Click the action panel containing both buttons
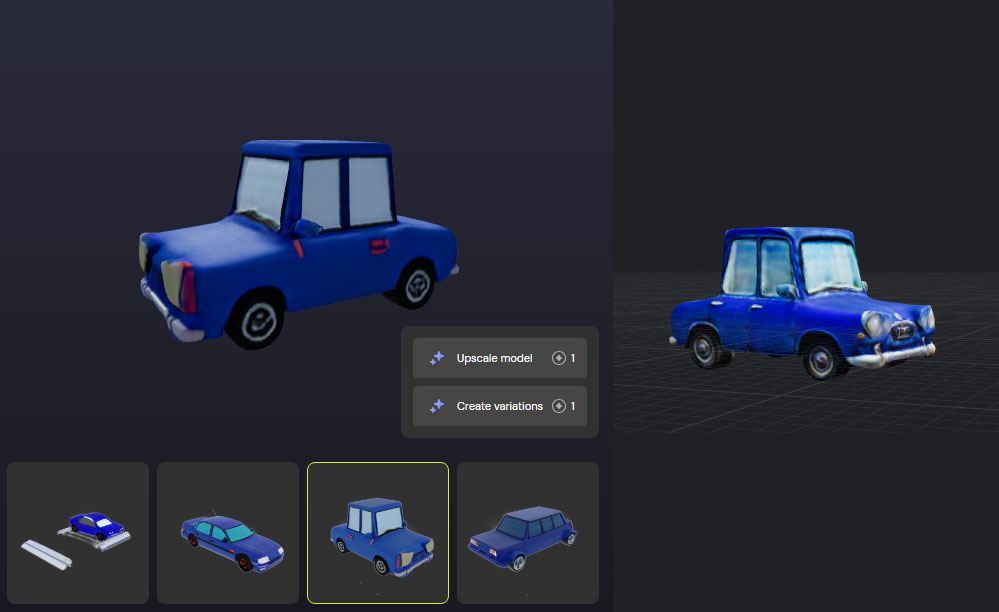Viewport: 999px width, 612px height. coord(500,382)
